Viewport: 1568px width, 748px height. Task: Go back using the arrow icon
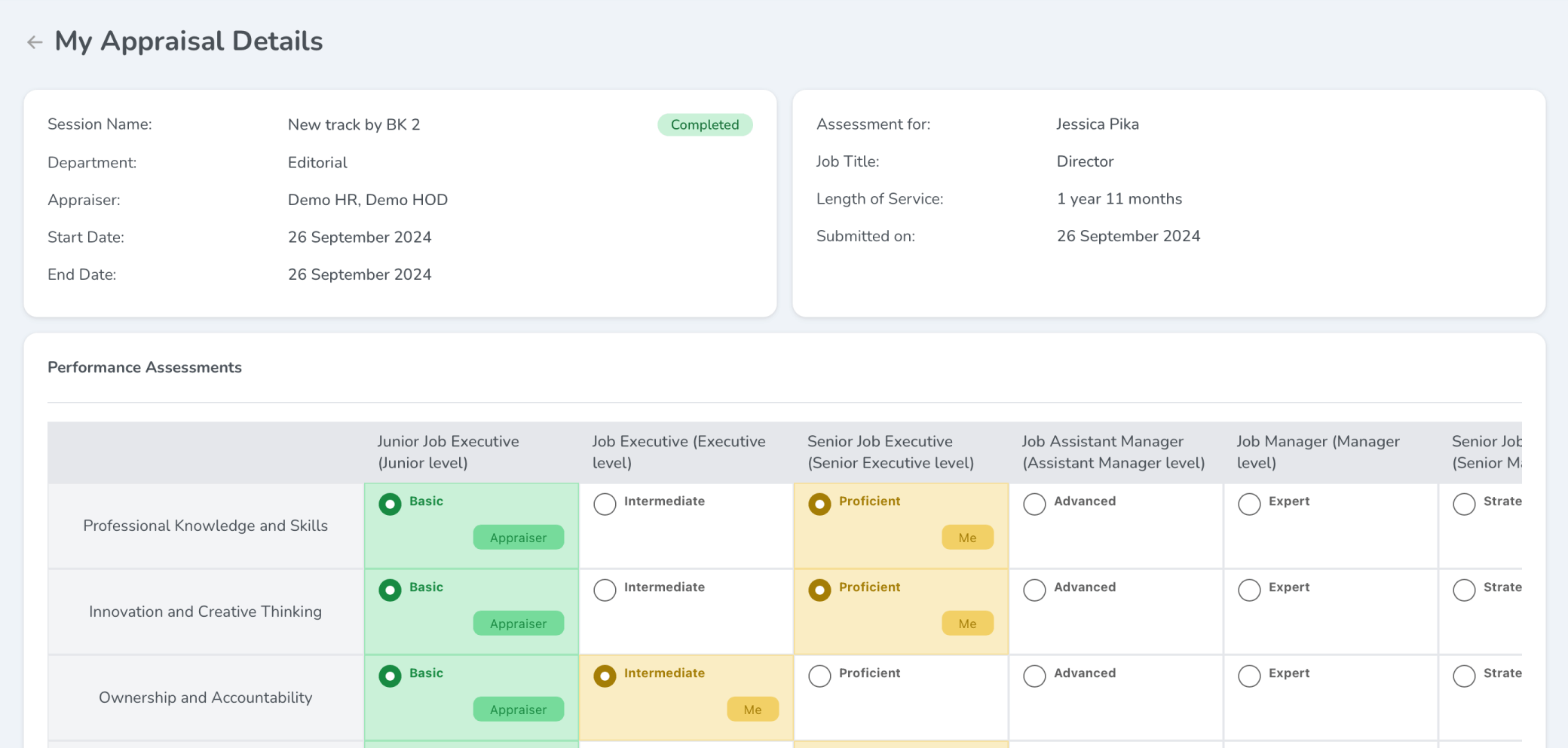pos(35,42)
